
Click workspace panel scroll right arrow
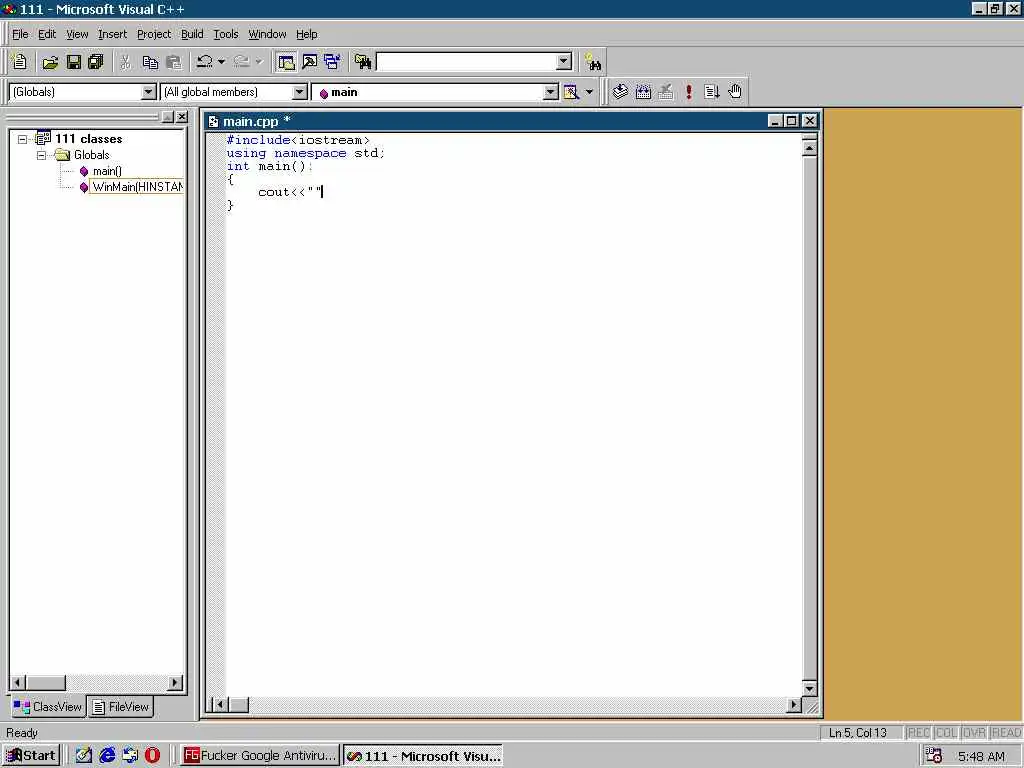174,683
